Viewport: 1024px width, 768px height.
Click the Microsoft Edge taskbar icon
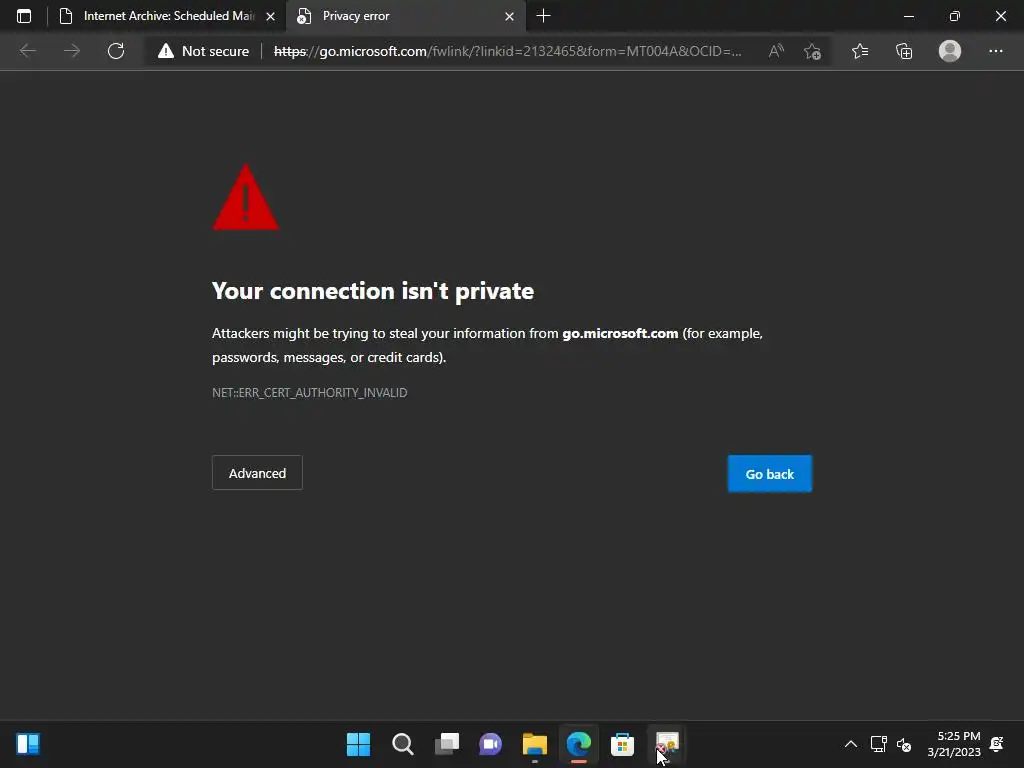tap(579, 744)
